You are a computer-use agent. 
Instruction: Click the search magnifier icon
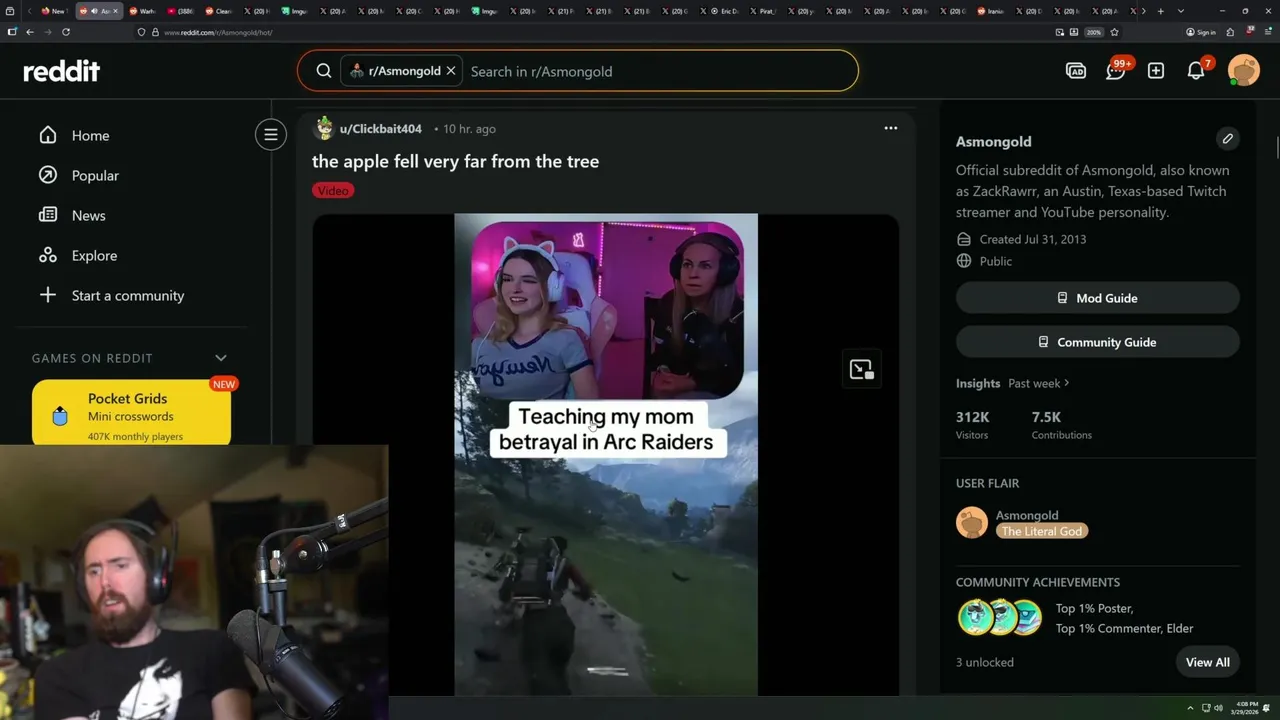(x=324, y=71)
